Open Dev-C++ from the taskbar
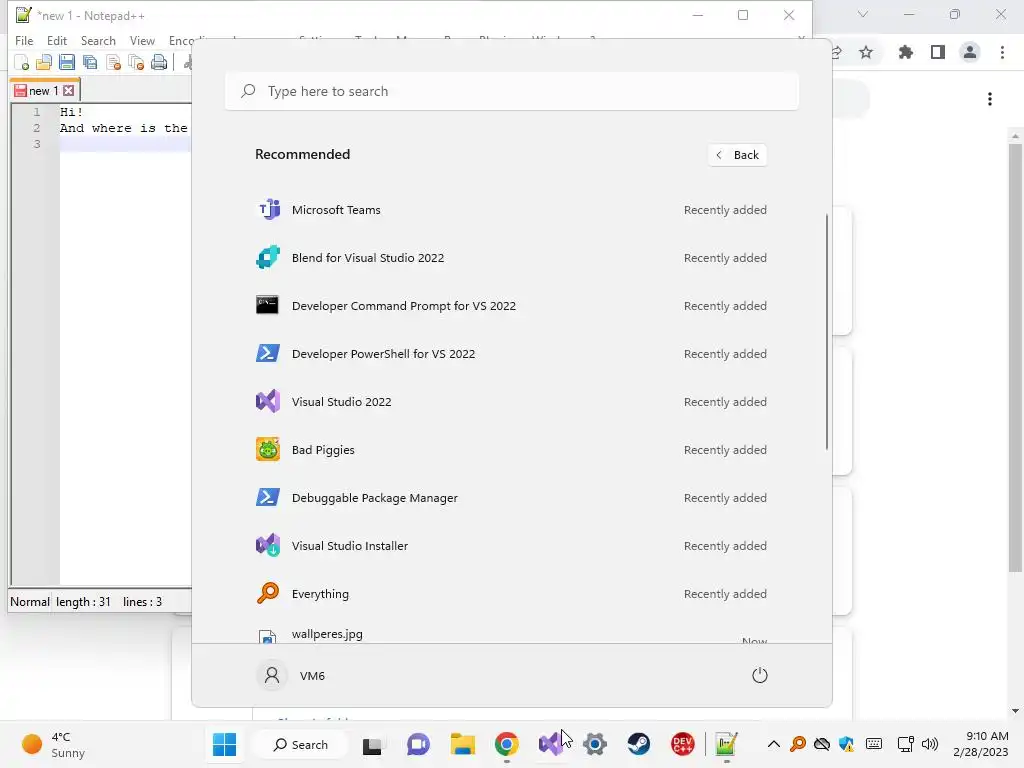This screenshot has width=1024, height=768. (x=682, y=744)
